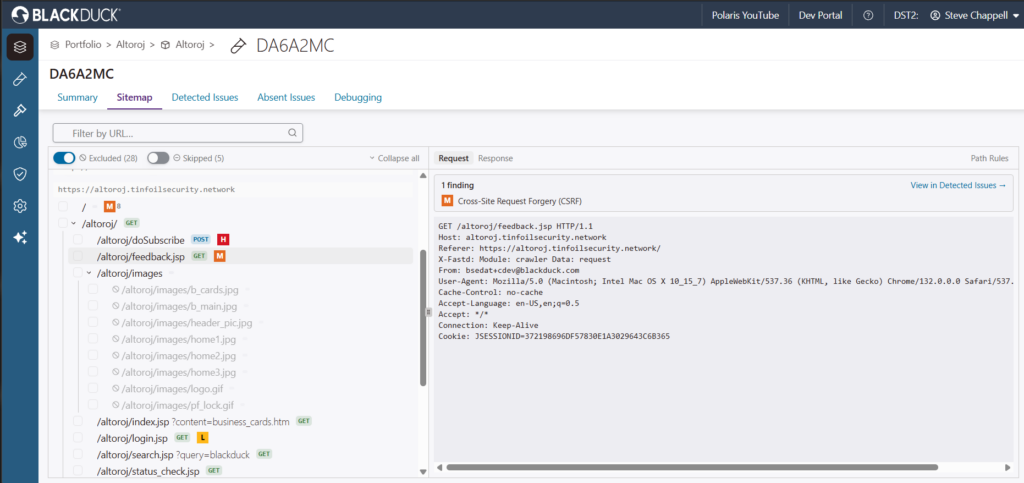Check the box for the root / path
This screenshot has height=483, width=1024.
point(63,207)
